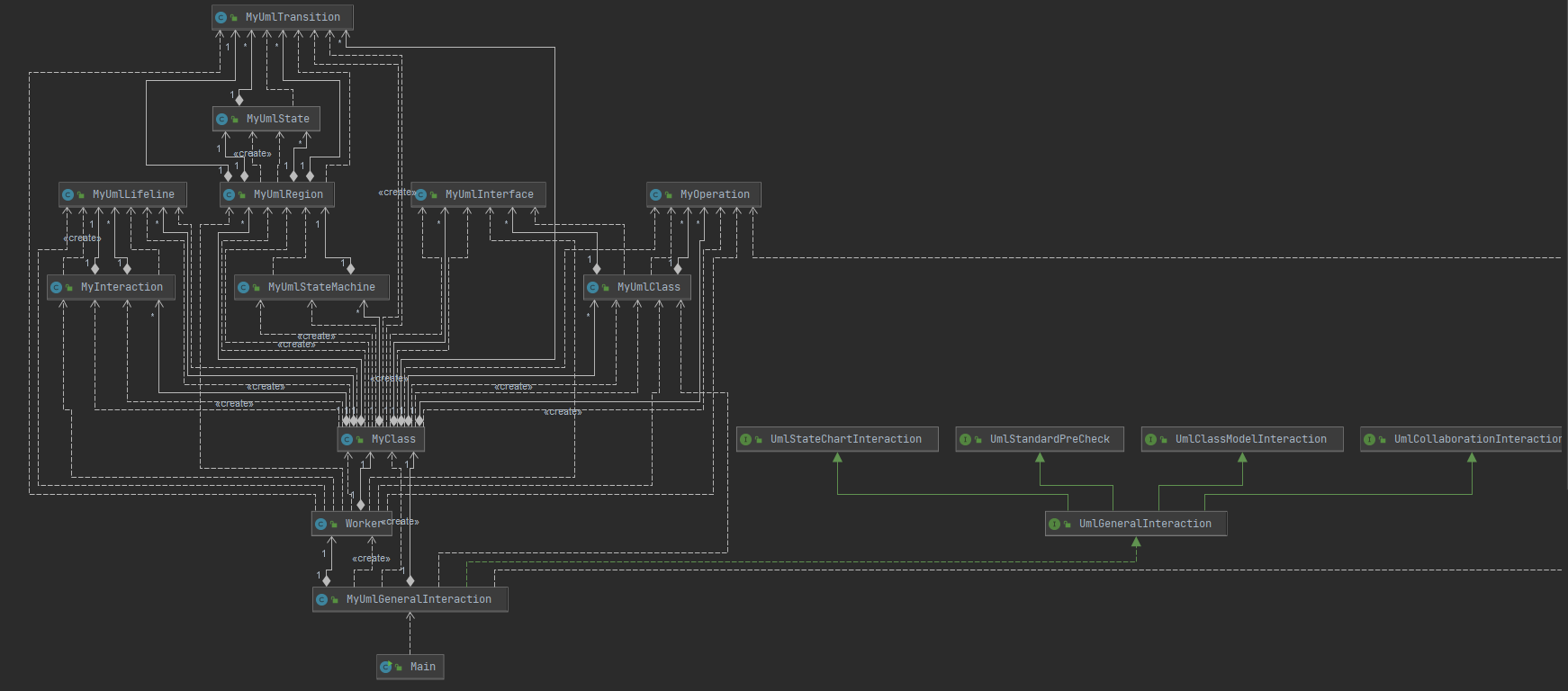Select the Main class label

(x=423, y=667)
